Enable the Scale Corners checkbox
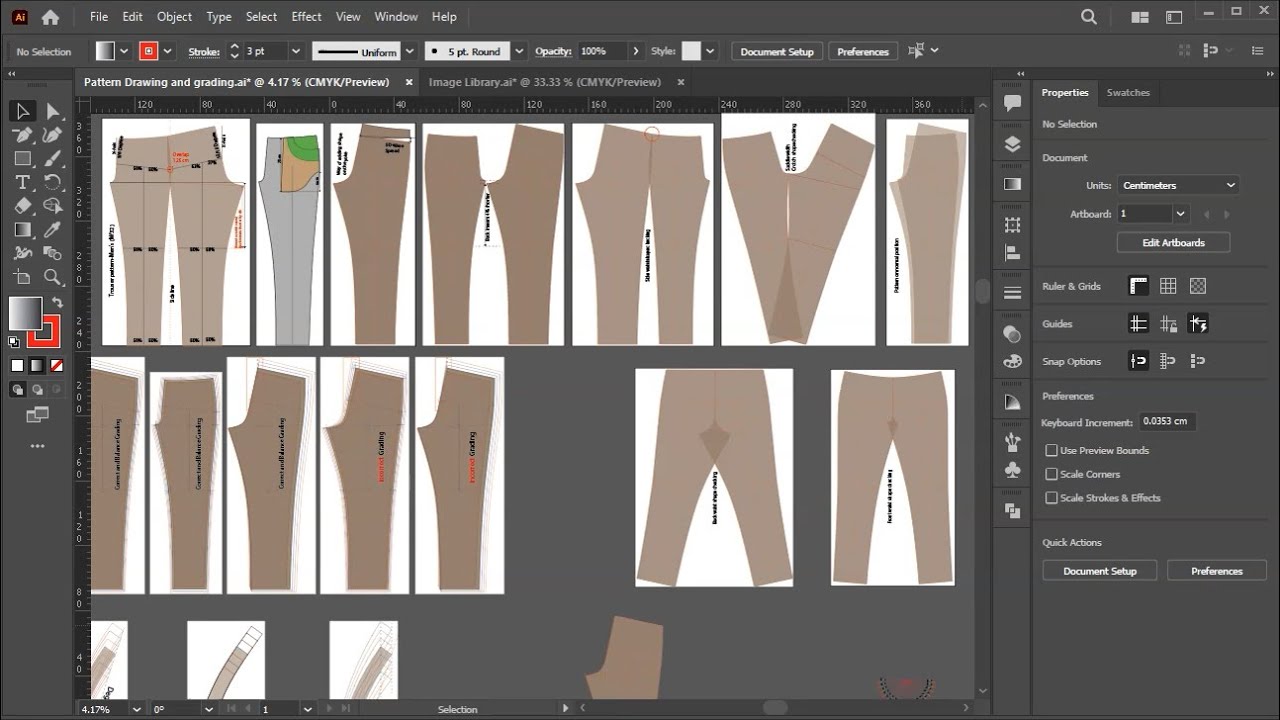Screen dimensions: 1280x720 coord(1051,474)
